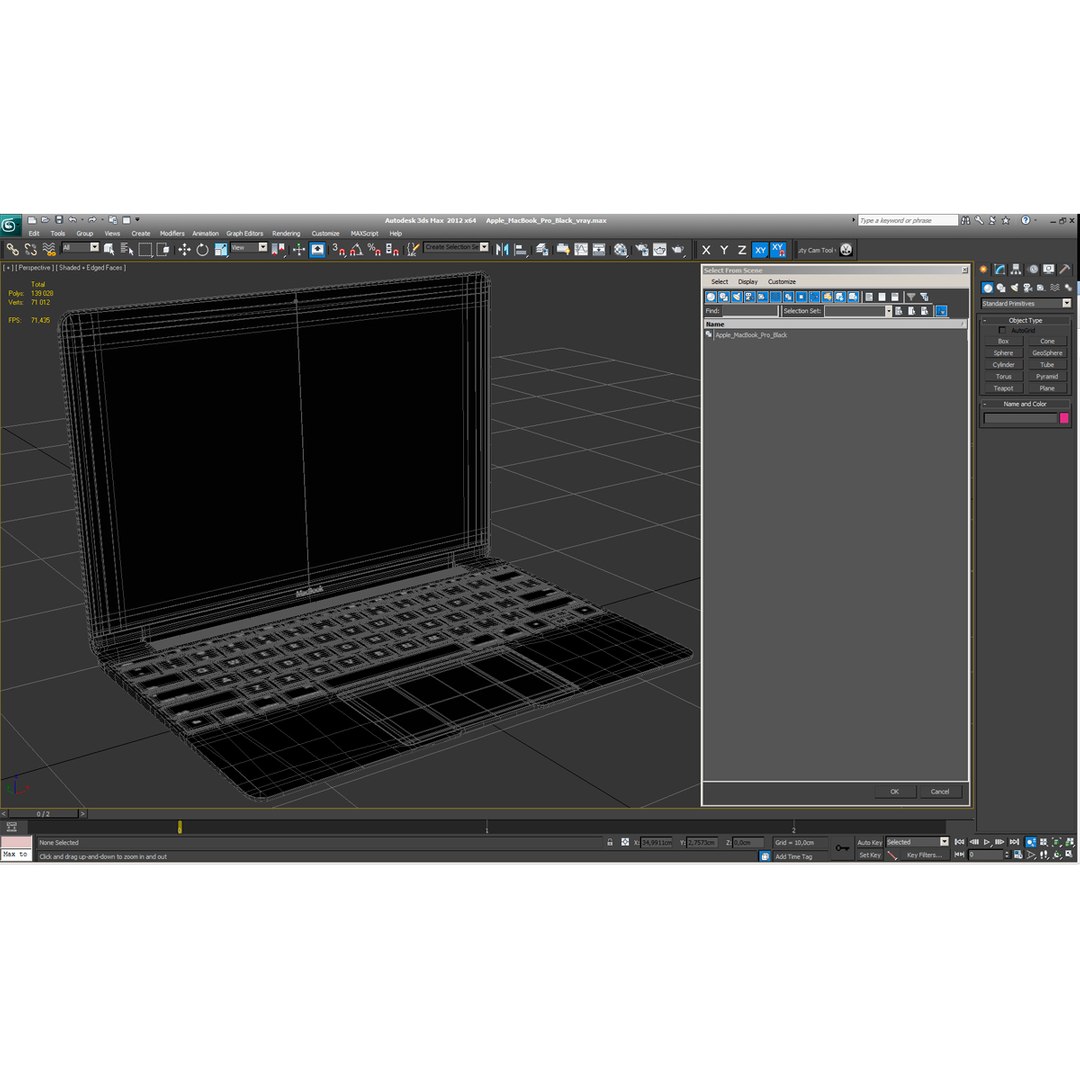Image resolution: width=1080 pixels, height=1080 pixels.
Task: Open the Motion panel tab
Action: (x=1032, y=269)
